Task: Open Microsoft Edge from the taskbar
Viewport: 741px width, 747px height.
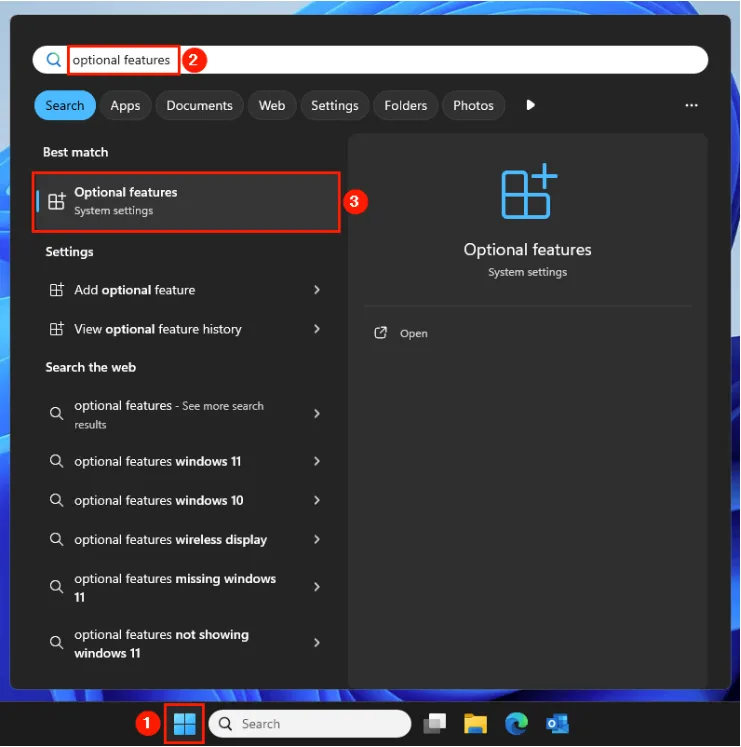Action: coord(516,724)
